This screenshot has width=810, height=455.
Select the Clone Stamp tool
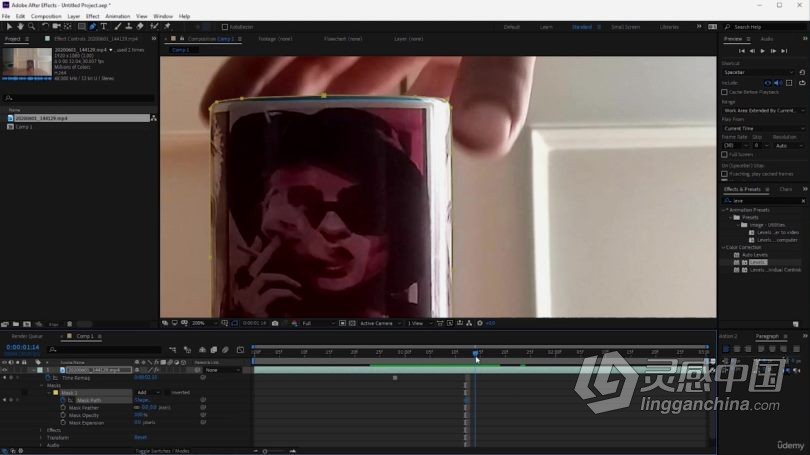click(129, 26)
